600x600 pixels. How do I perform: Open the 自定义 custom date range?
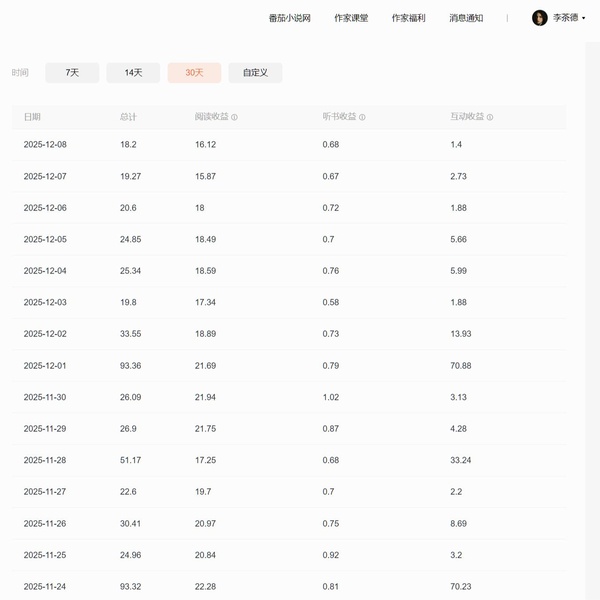255,73
